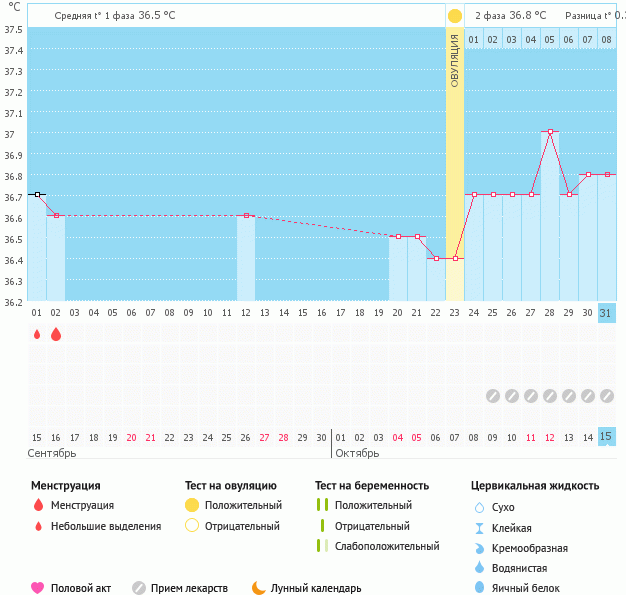Click the menstruation drop on cycle day 02
Viewport: 626px width, 595px height.
point(56,335)
